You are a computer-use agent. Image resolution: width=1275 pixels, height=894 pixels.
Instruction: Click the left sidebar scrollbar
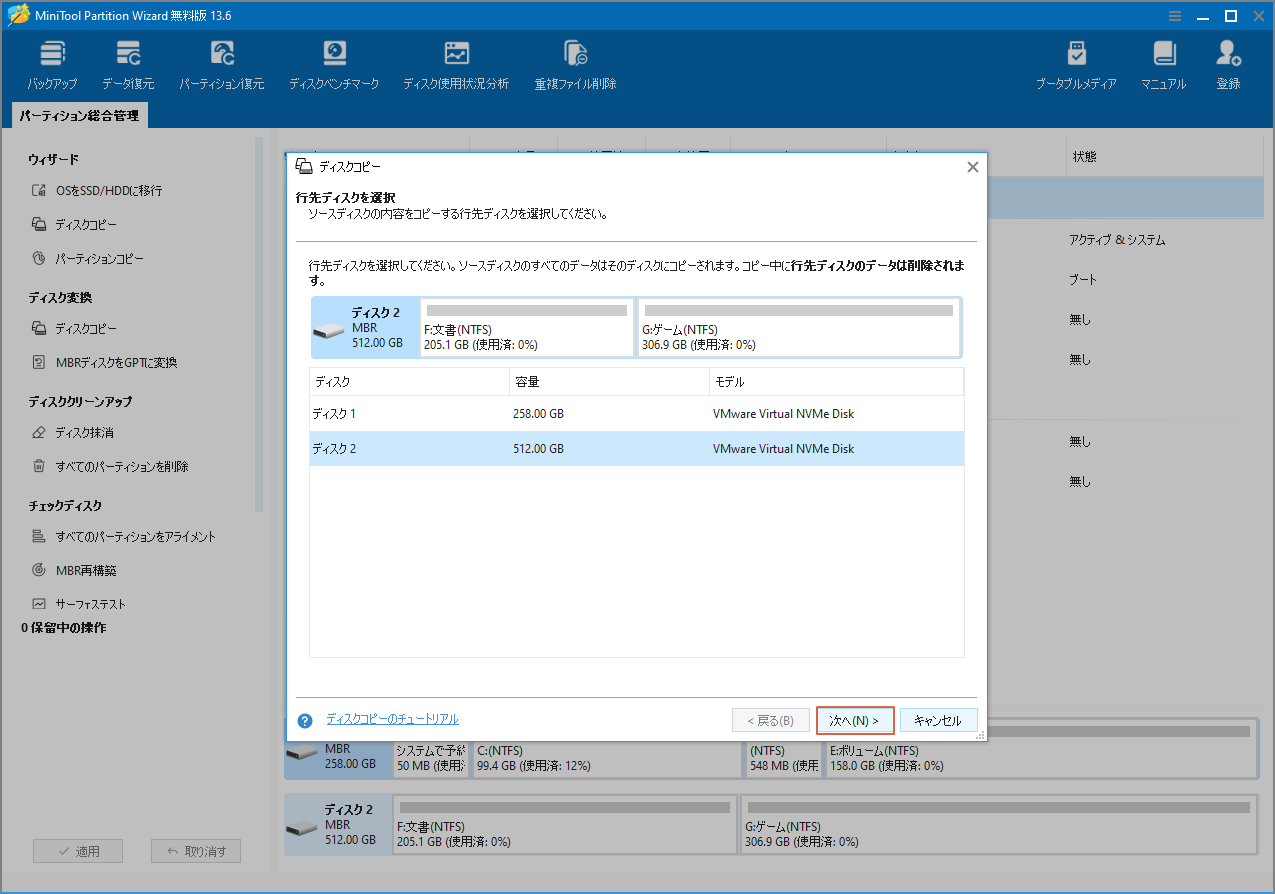click(x=259, y=325)
